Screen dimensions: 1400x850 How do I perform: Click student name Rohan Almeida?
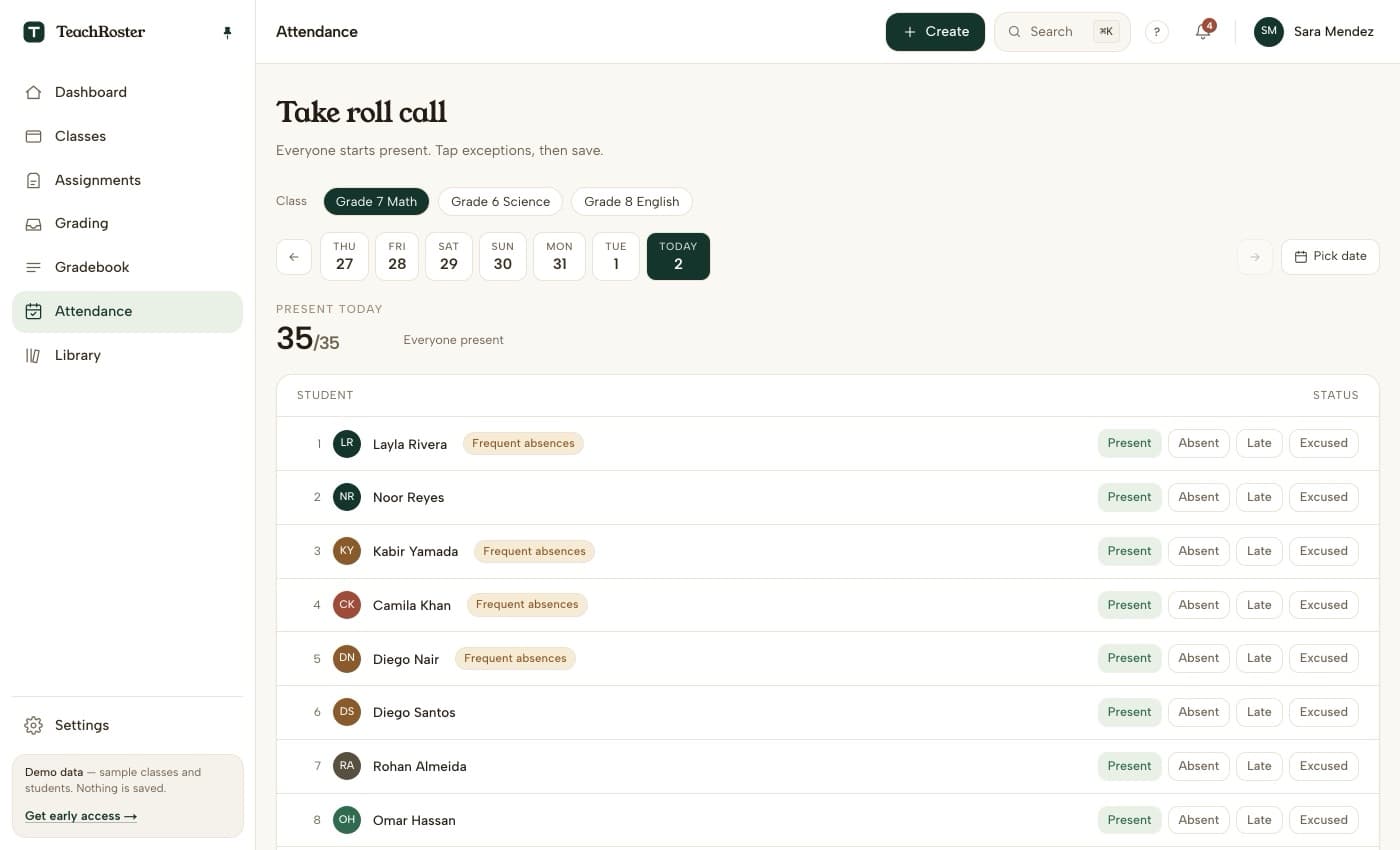point(420,766)
